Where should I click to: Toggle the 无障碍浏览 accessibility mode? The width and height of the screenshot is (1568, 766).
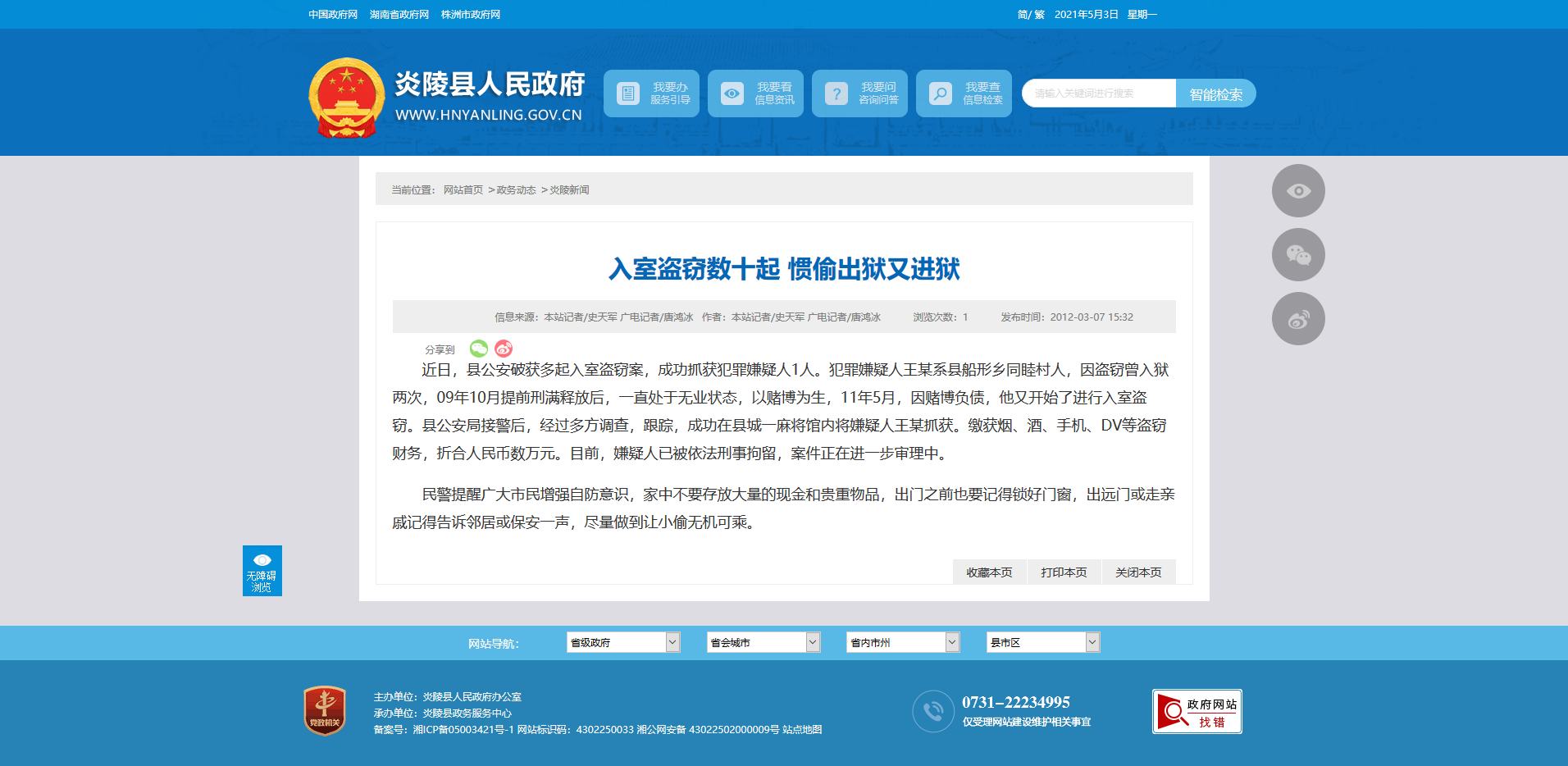(x=262, y=571)
